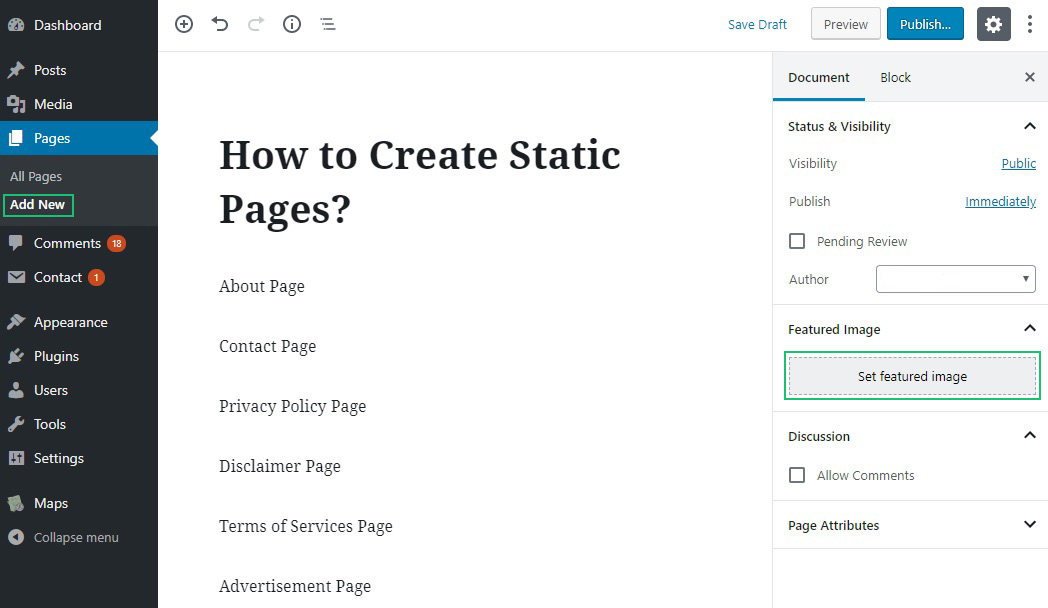Screen dimensions: 1048x608
Task: Collapse the Discussion panel
Action: 1030,435
